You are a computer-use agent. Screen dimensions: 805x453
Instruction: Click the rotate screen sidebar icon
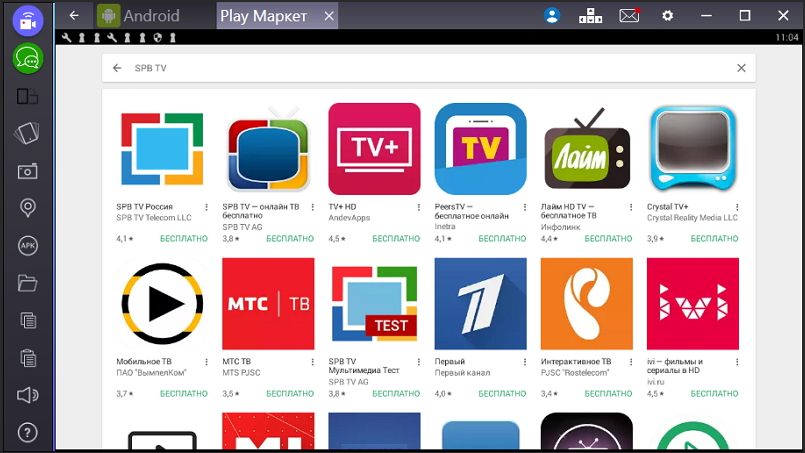coord(28,134)
